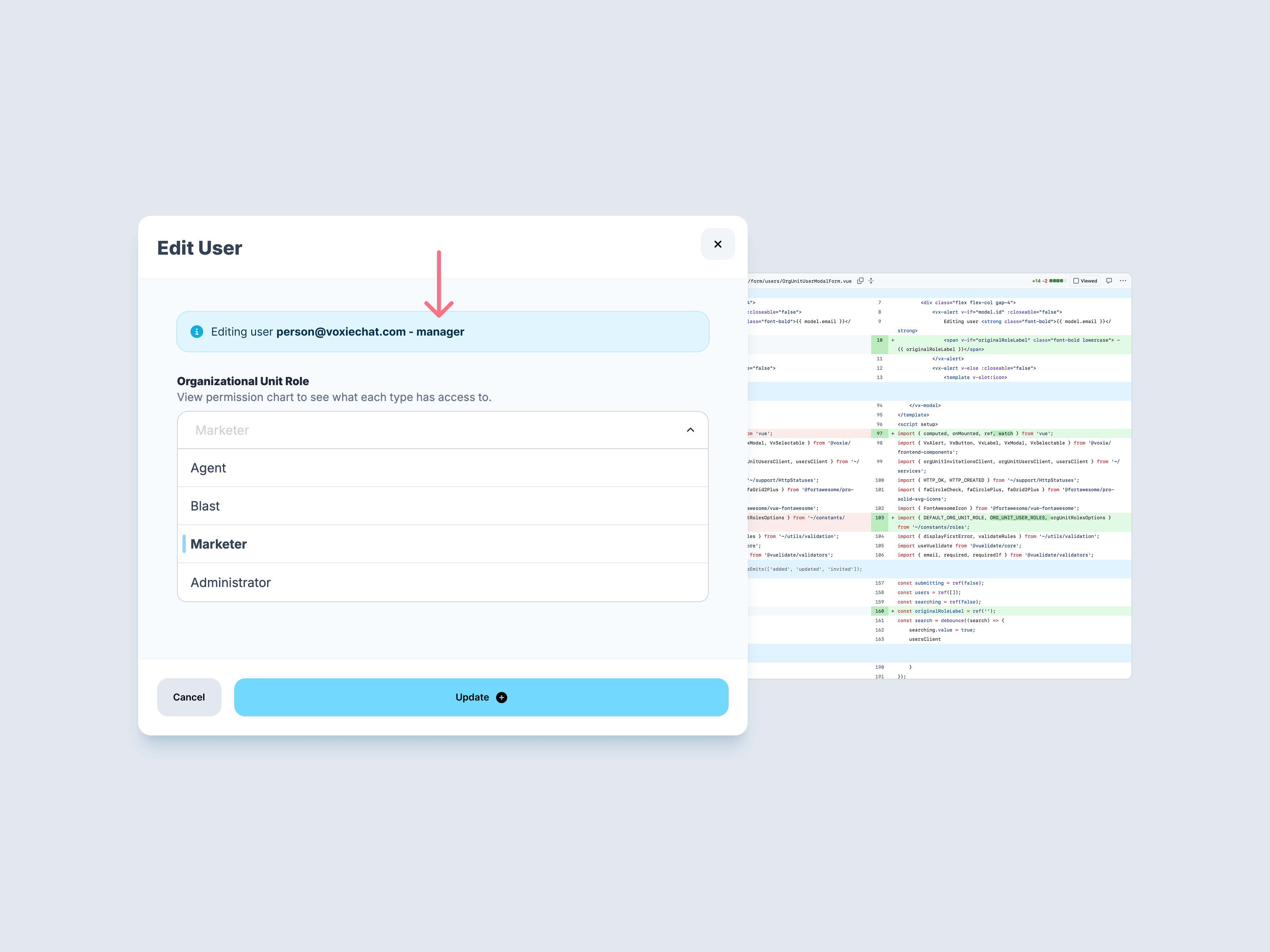The image size is (1270, 952).
Task: Click the plus marker on diff line 10
Action: point(892,340)
